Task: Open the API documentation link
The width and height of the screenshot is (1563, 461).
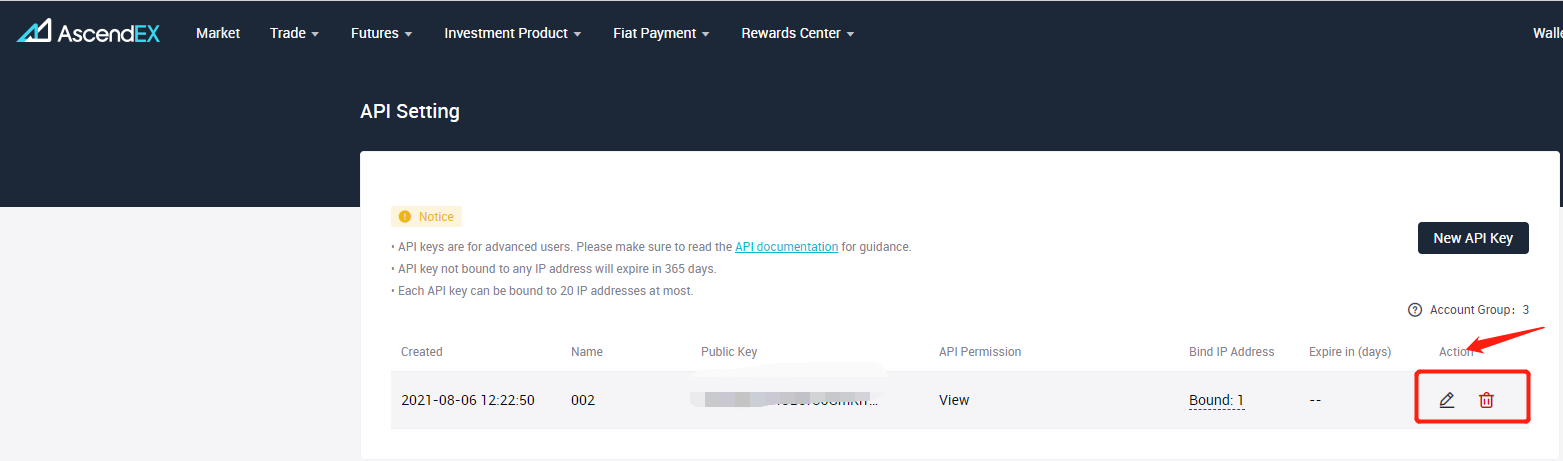Action: pos(786,246)
